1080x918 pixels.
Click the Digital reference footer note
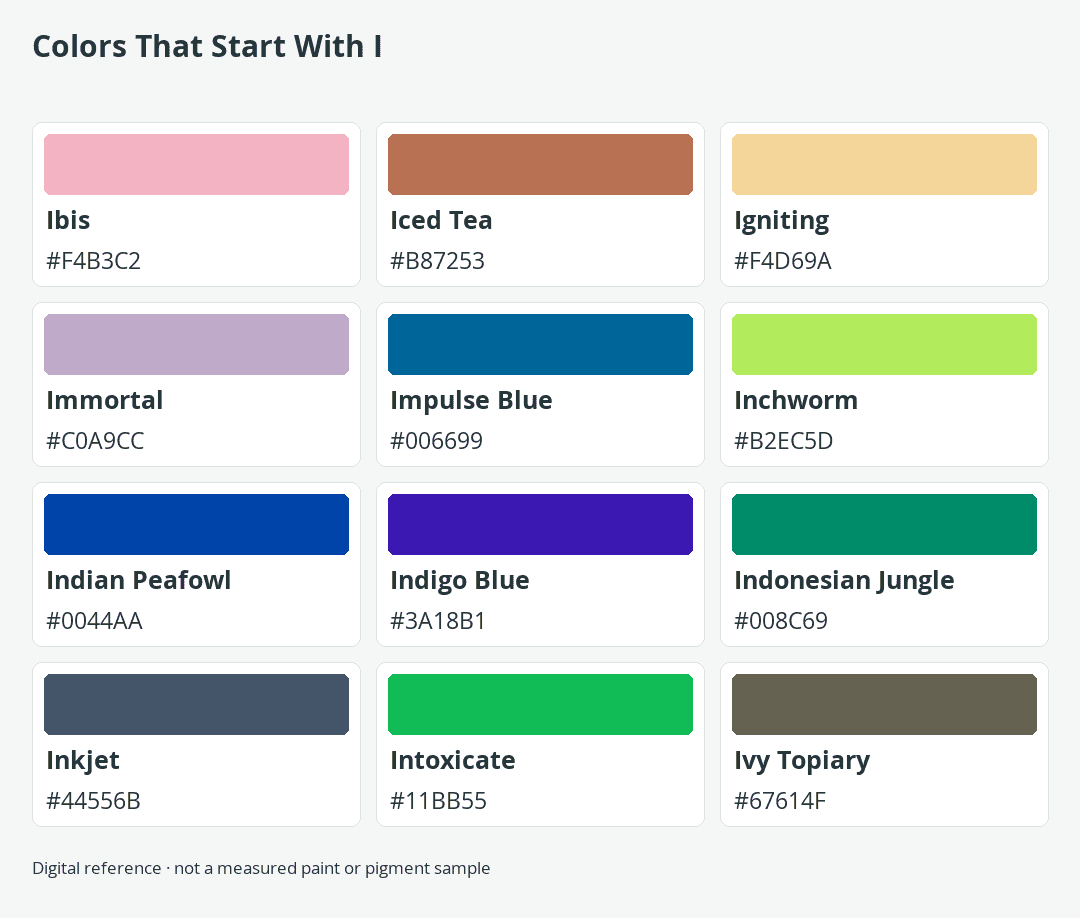click(261, 868)
